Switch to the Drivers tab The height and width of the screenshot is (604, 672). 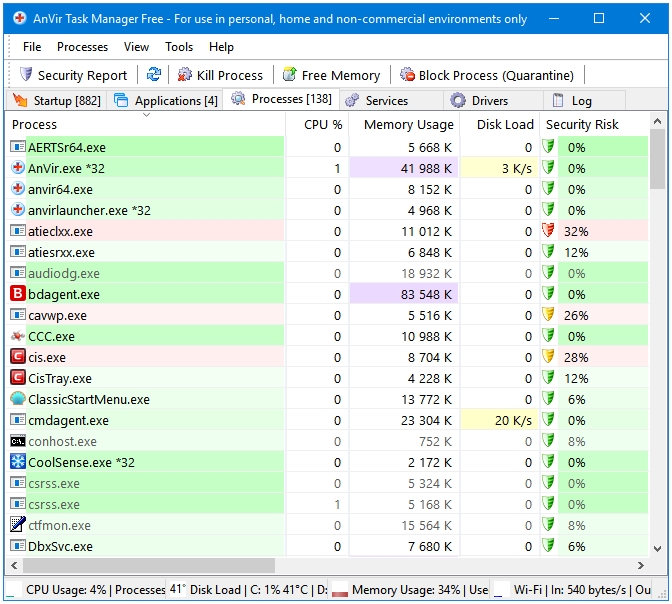(x=493, y=100)
